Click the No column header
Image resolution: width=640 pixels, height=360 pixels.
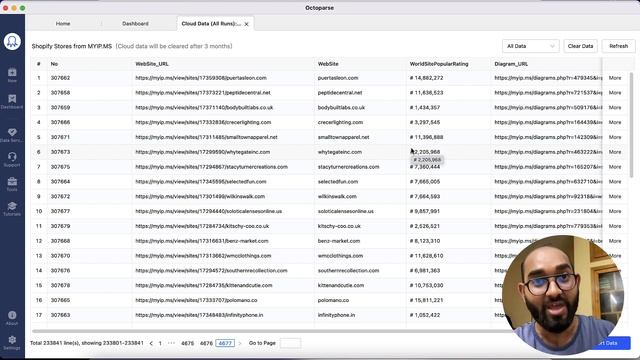point(54,64)
